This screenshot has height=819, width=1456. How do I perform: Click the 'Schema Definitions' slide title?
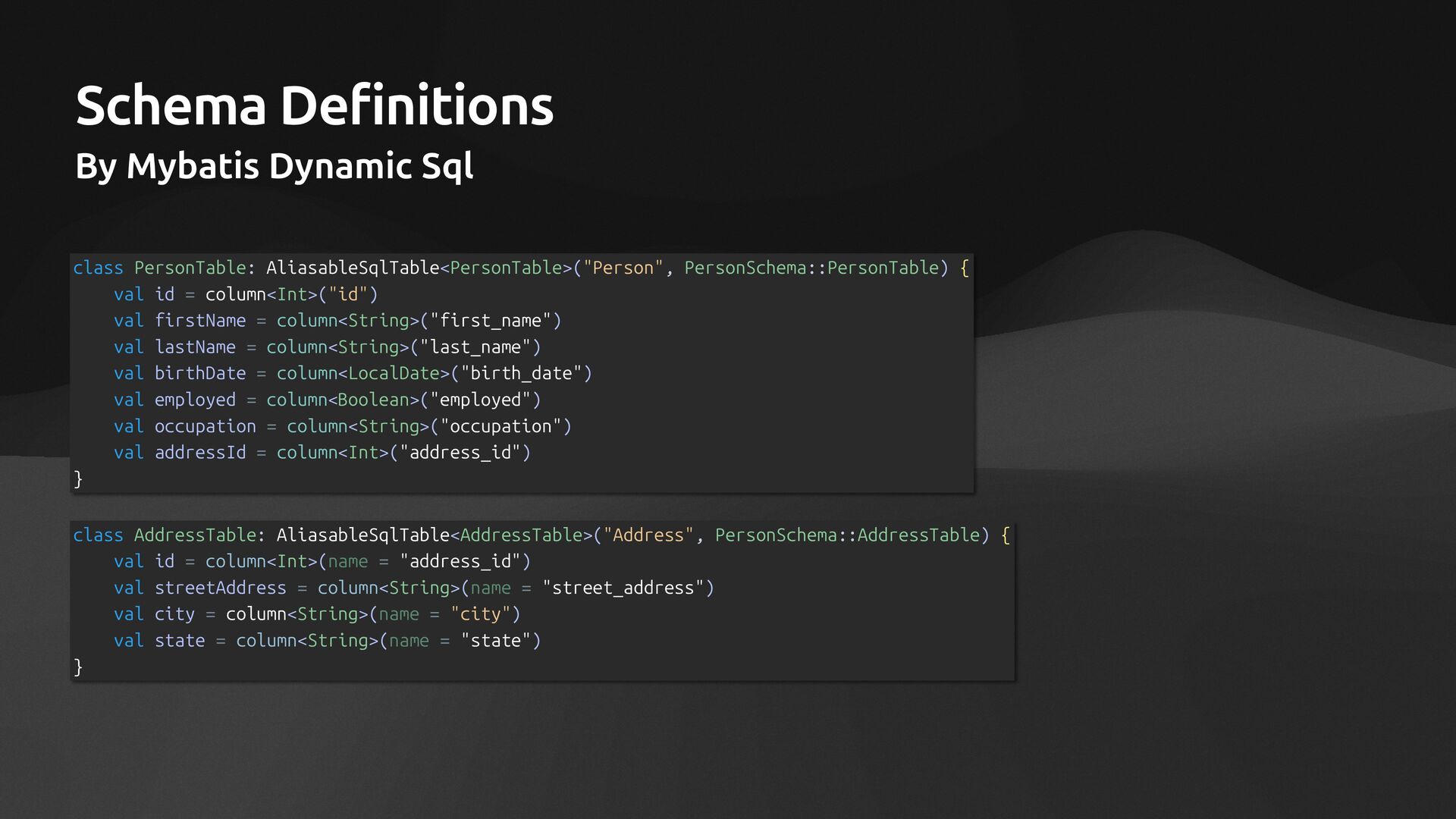click(314, 105)
